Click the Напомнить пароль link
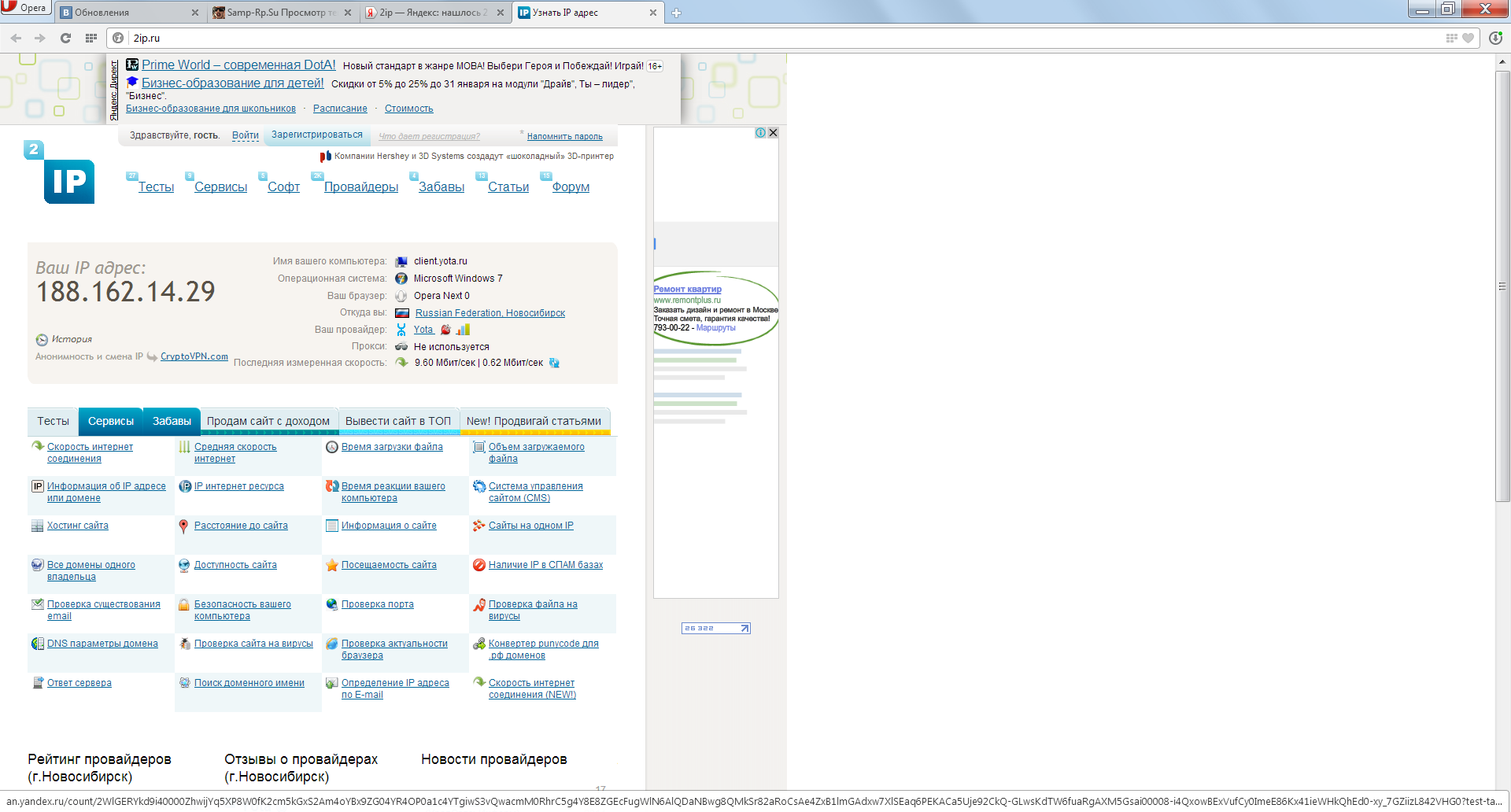The image size is (1511, 812). (564, 136)
